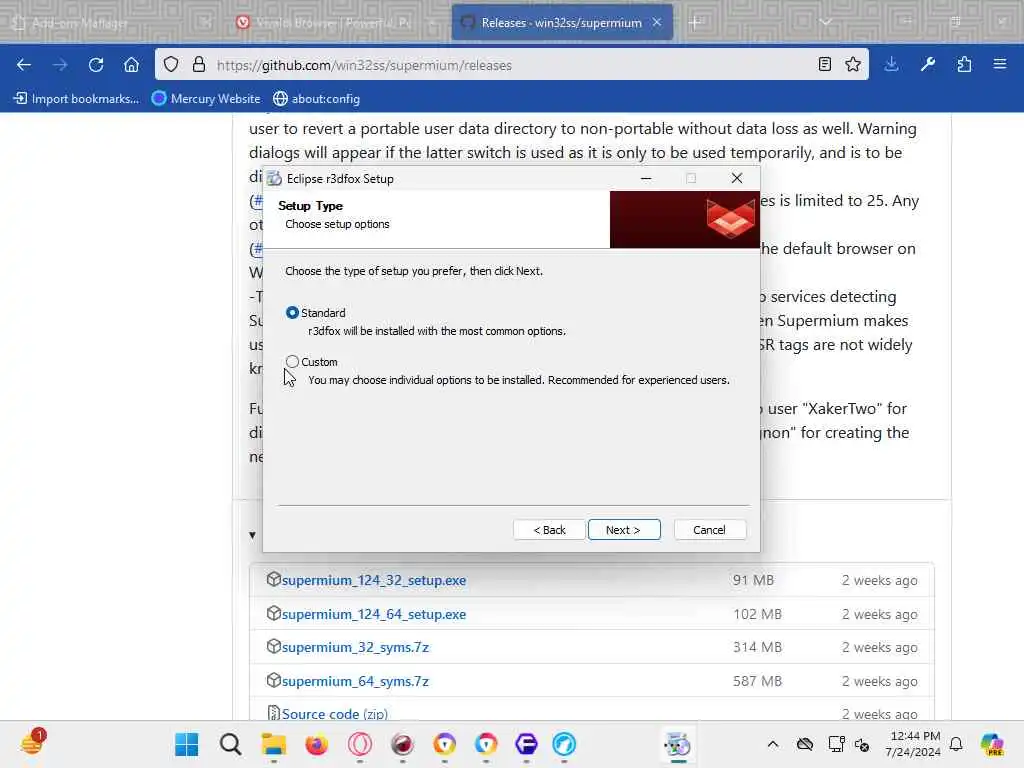
Task: View site security lock information
Action: tap(199, 65)
